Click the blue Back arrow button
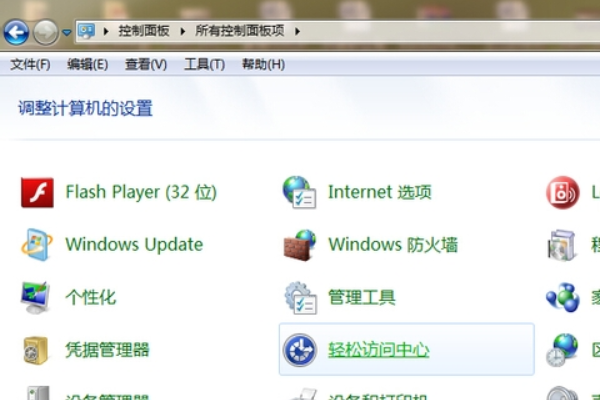 pos(16,33)
